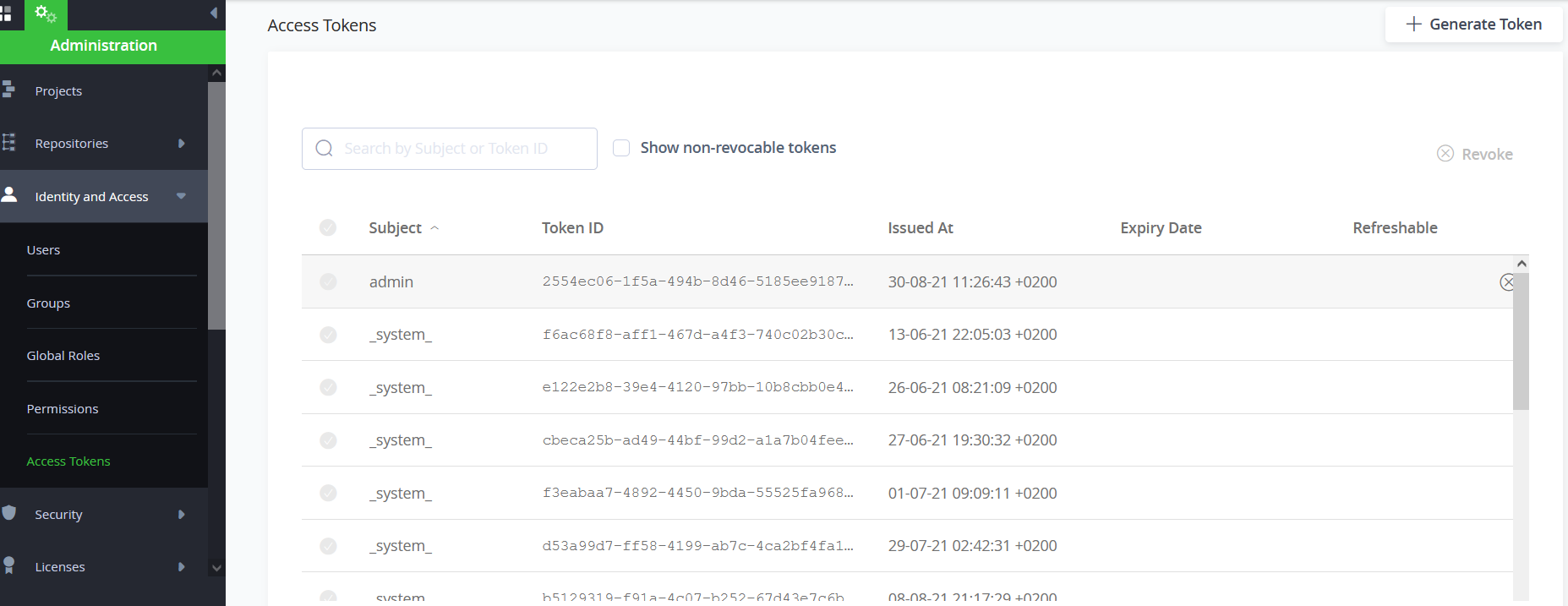Image resolution: width=1568 pixels, height=606 pixels.
Task: Click the plus icon on Generate Token
Action: pyautogui.click(x=1413, y=25)
